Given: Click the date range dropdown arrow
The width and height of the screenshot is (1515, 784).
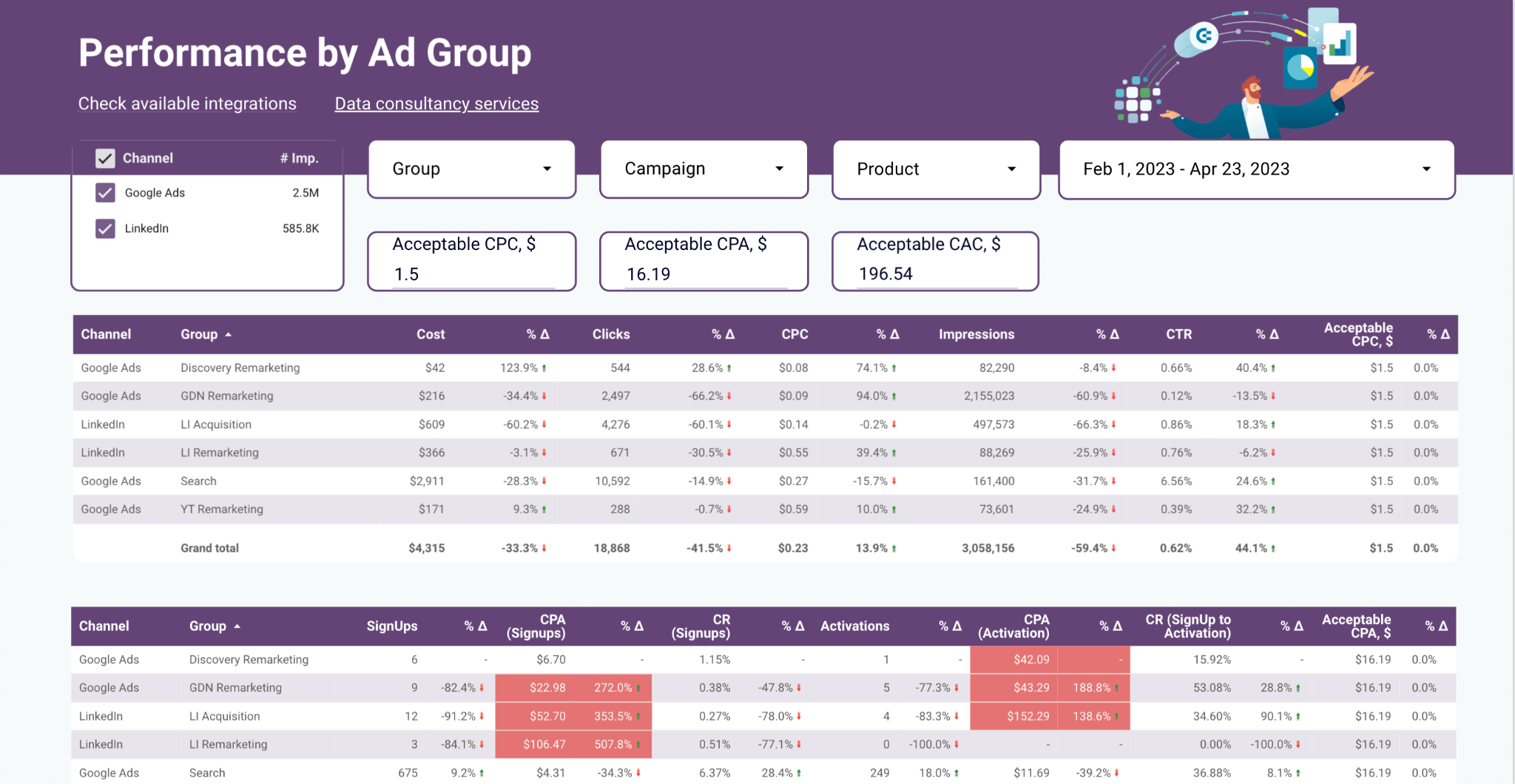Looking at the screenshot, I should tap(1427, 169).
